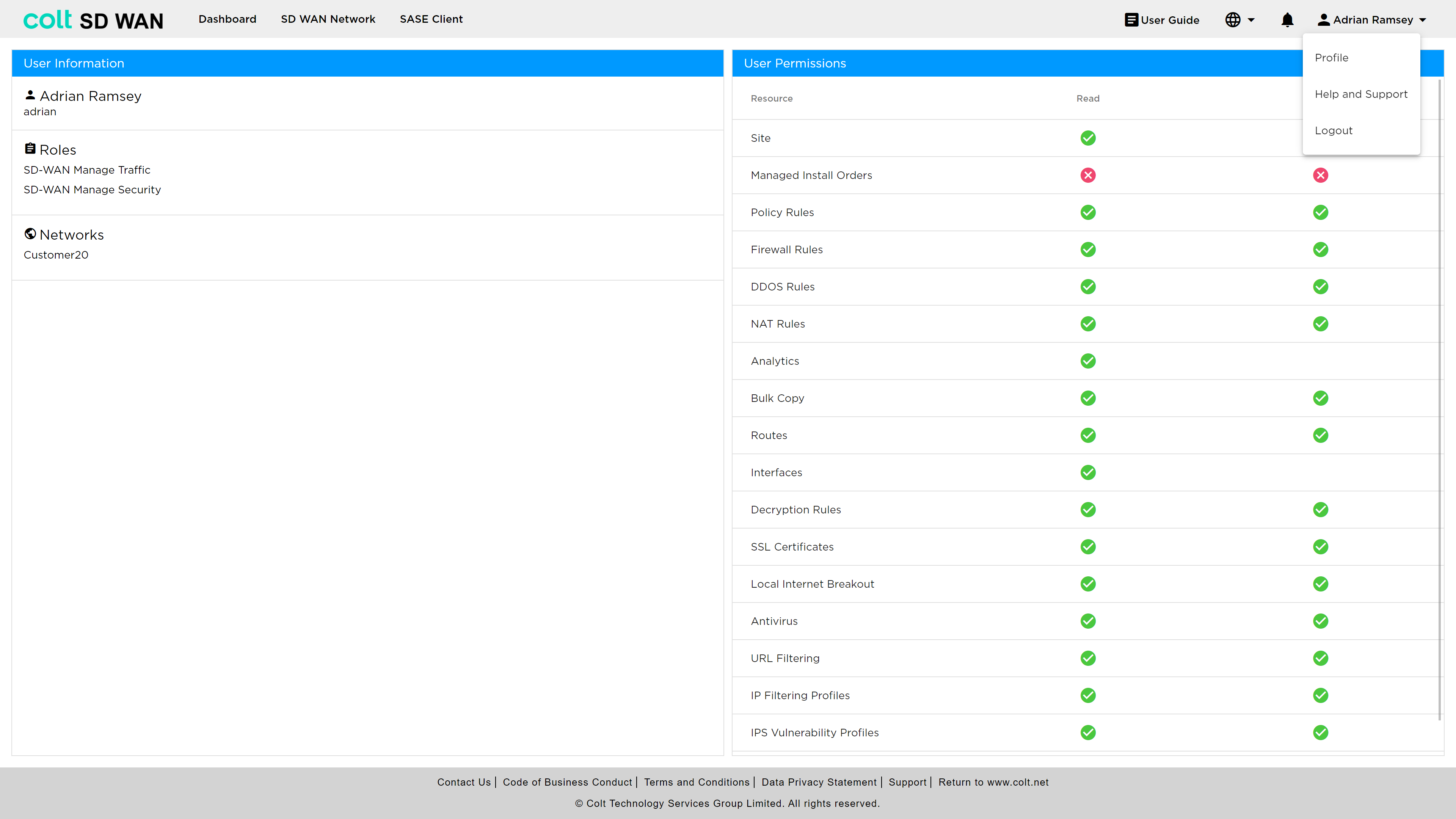Open the Terms and Conditions link
Viewport: 1456px width, 819px height.
click(697, 782)
